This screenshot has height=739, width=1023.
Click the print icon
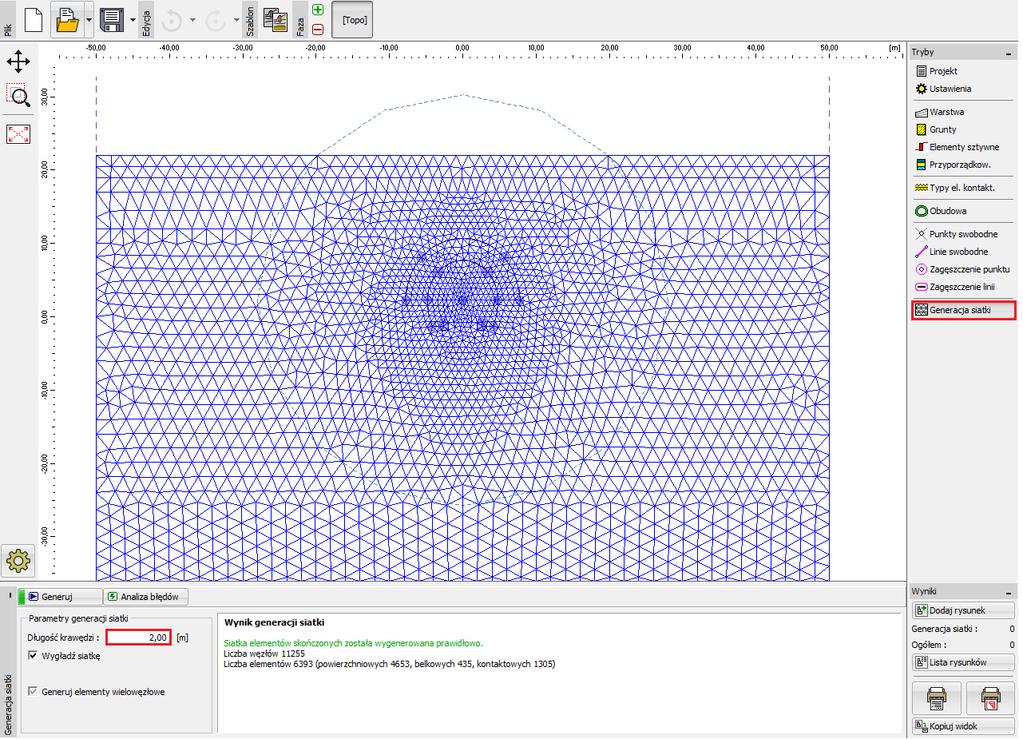pyautogui.click(x=937, y=699)
